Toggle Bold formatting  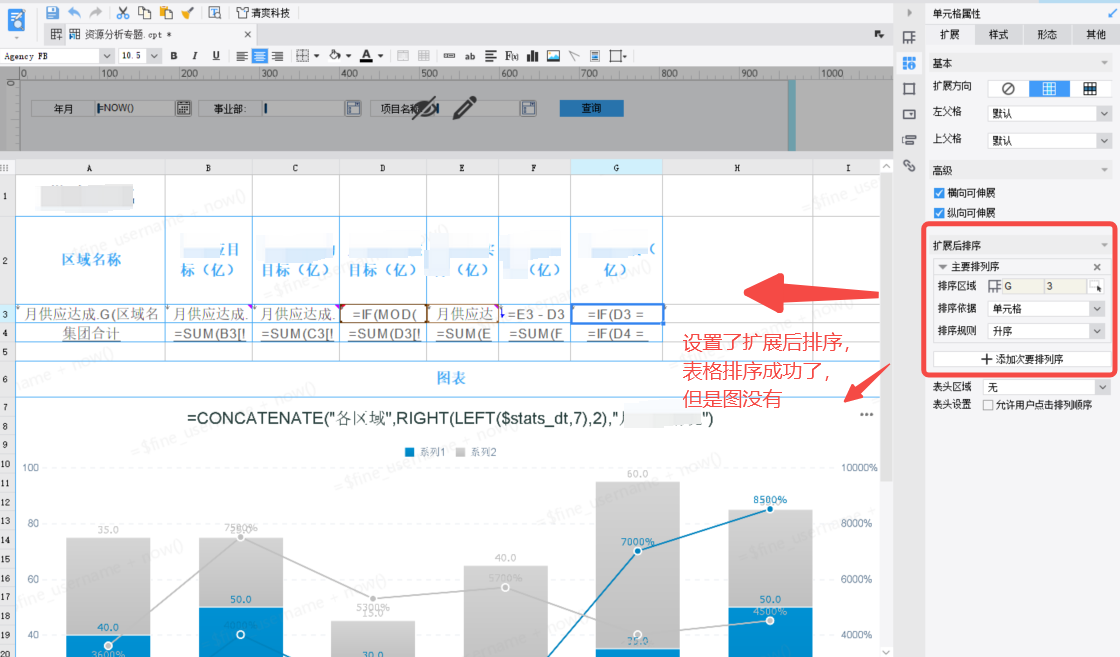(174, 56)
